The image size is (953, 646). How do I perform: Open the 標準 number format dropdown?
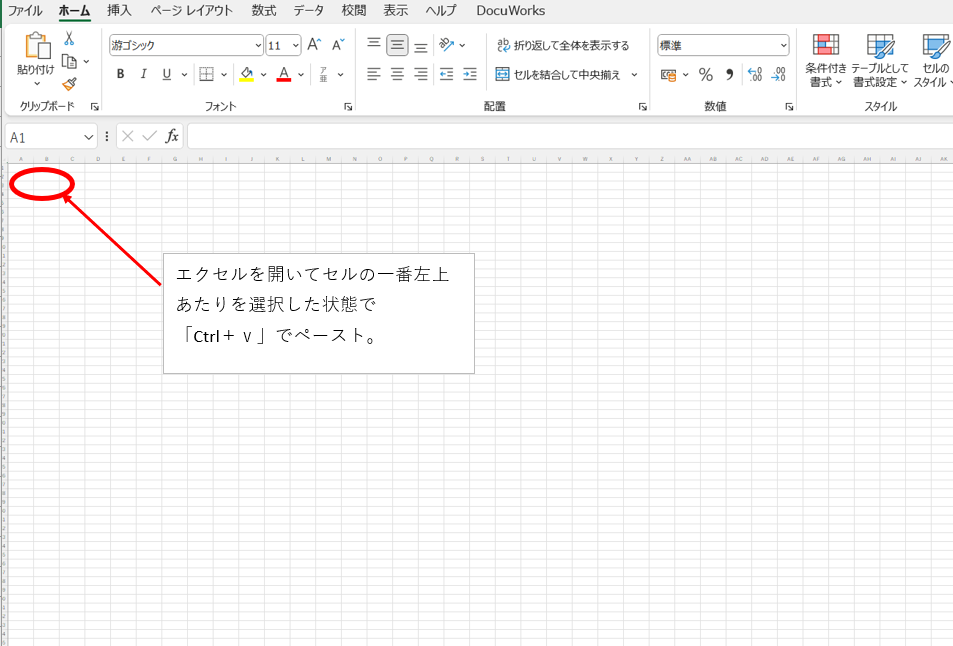(x=783, y=46)
